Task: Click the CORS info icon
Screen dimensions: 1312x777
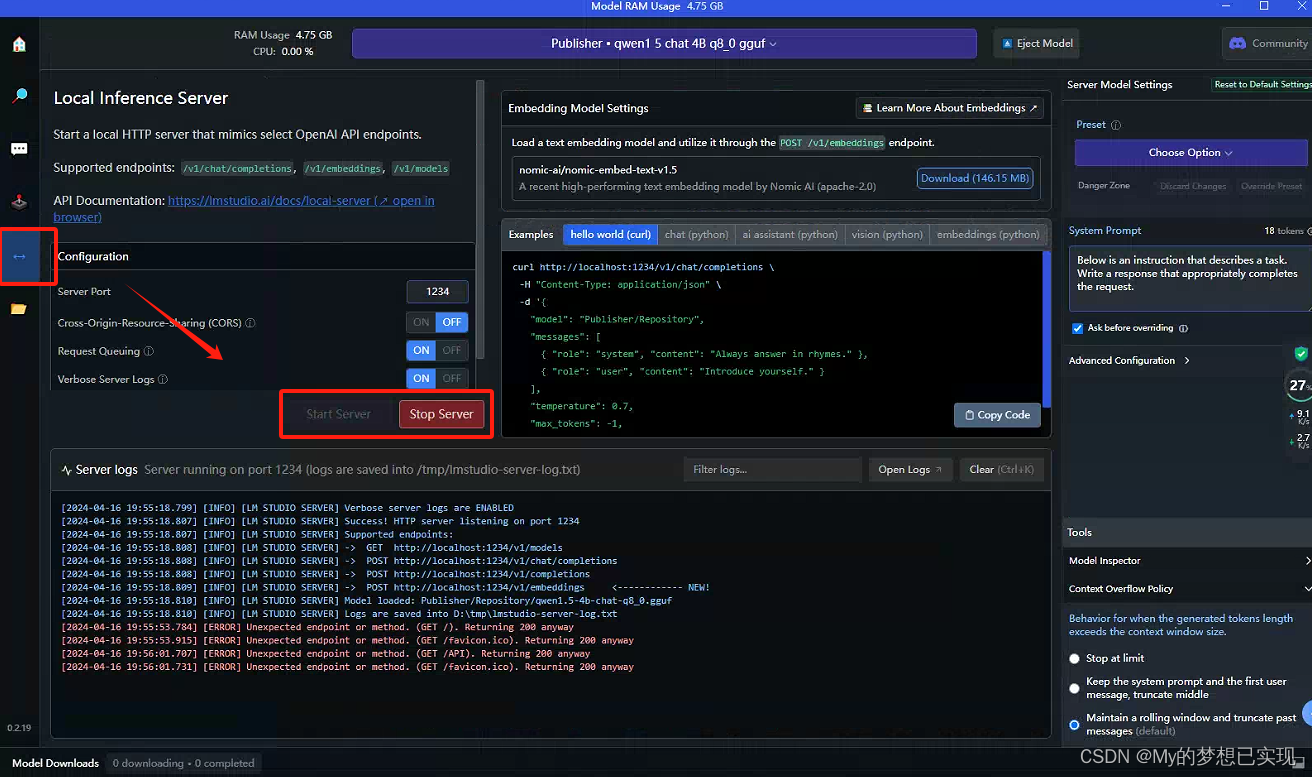Action: pyautogui.click(x=250, y=323)
